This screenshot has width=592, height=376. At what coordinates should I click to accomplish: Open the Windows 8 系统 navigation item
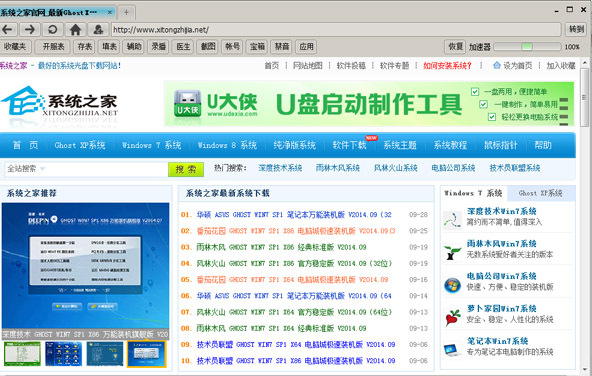(x=227, y=145)
